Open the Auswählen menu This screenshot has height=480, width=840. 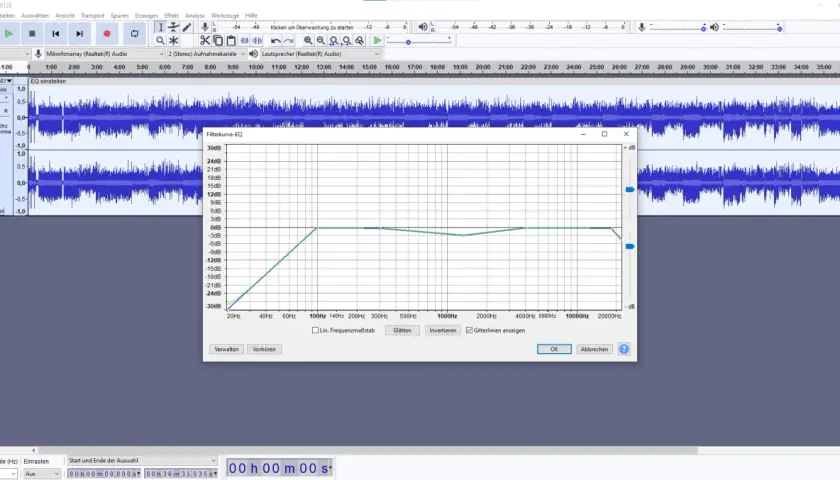click(35, 16)
